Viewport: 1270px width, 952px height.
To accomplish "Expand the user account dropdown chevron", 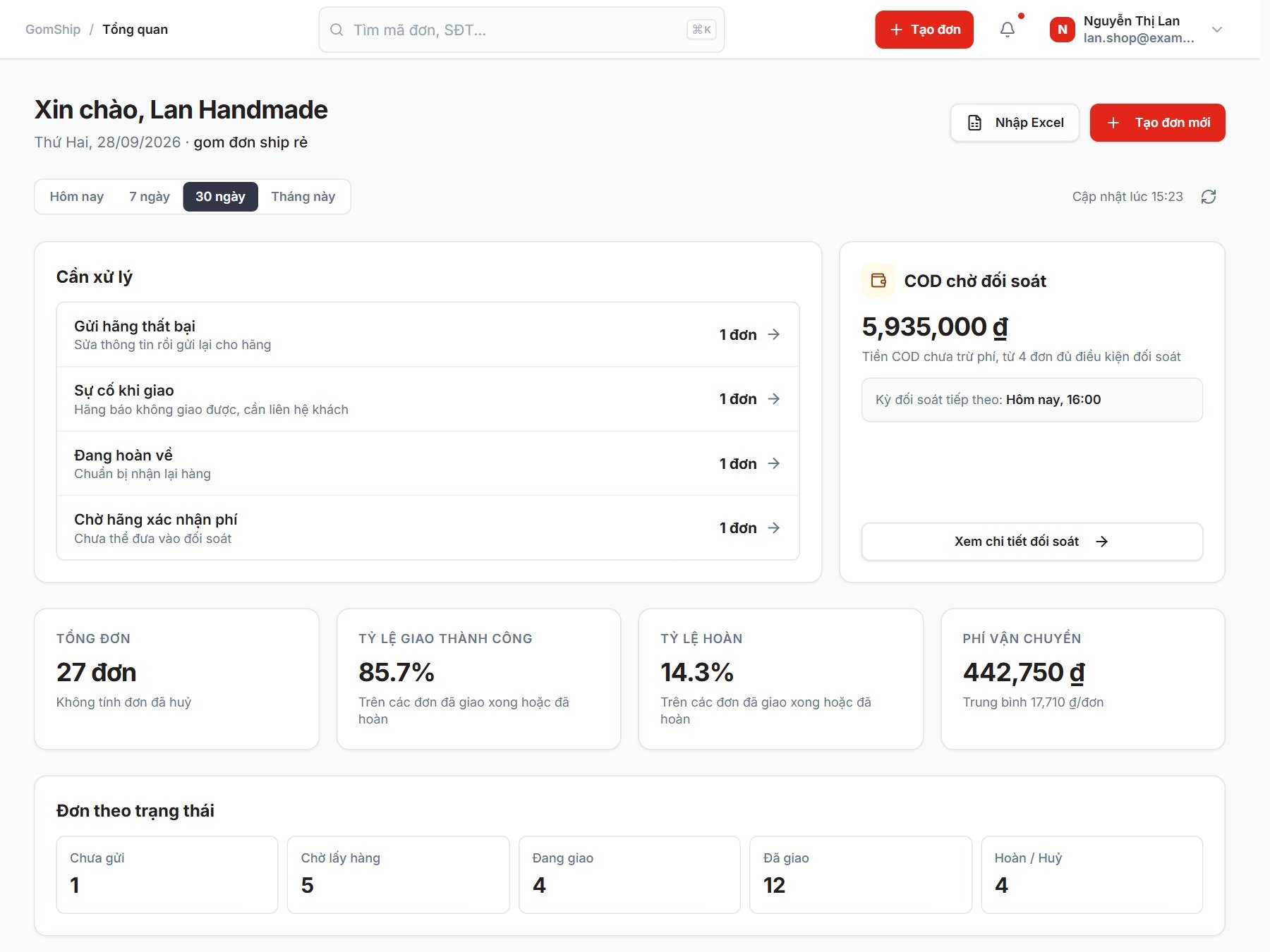I will coord(1217,30).
